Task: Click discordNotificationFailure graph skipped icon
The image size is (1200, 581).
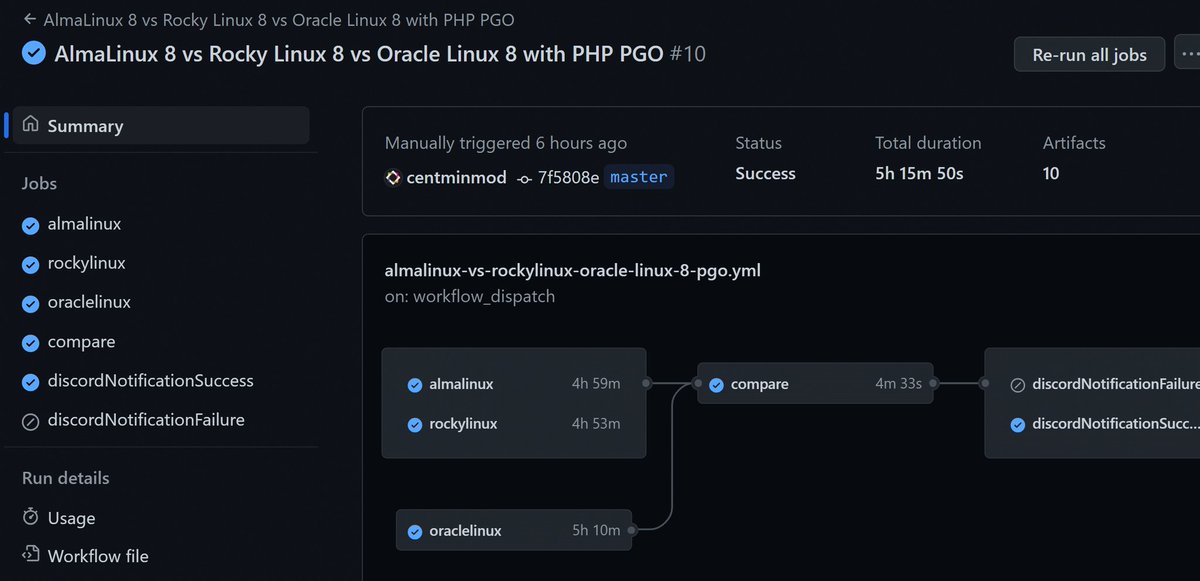Action: [1017, 385]
